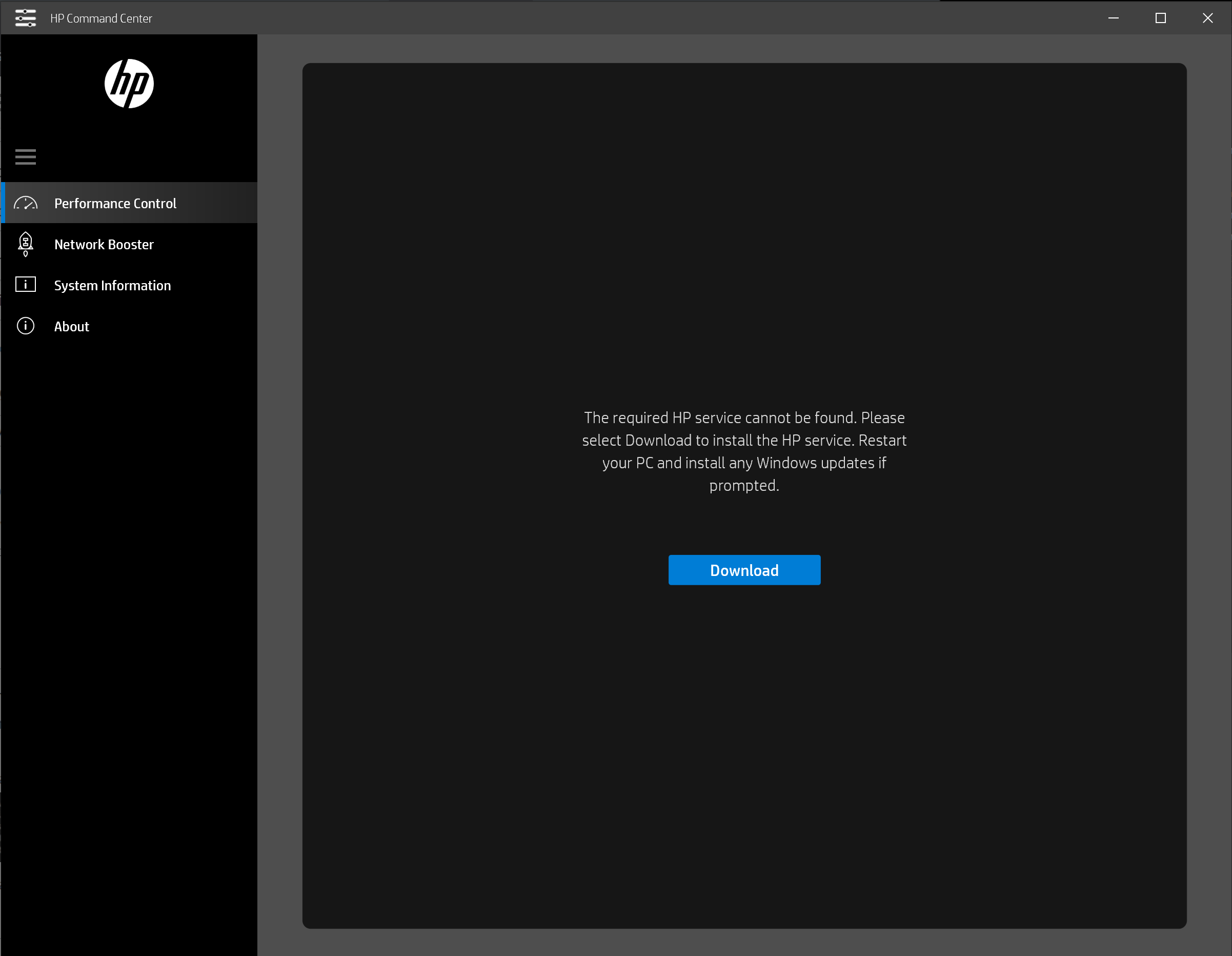Click the HP logo in the sidebar

click(x=129, y=84)
